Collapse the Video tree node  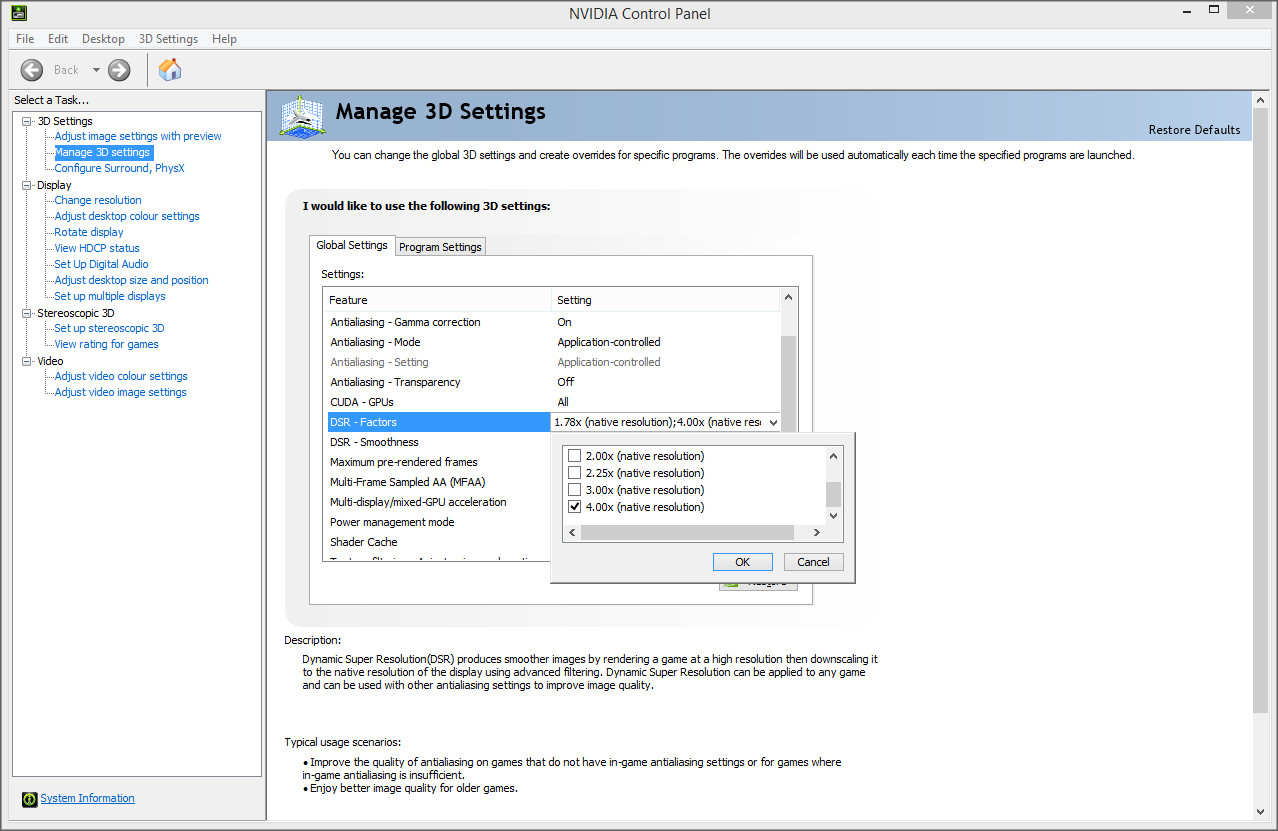[27, 361]
